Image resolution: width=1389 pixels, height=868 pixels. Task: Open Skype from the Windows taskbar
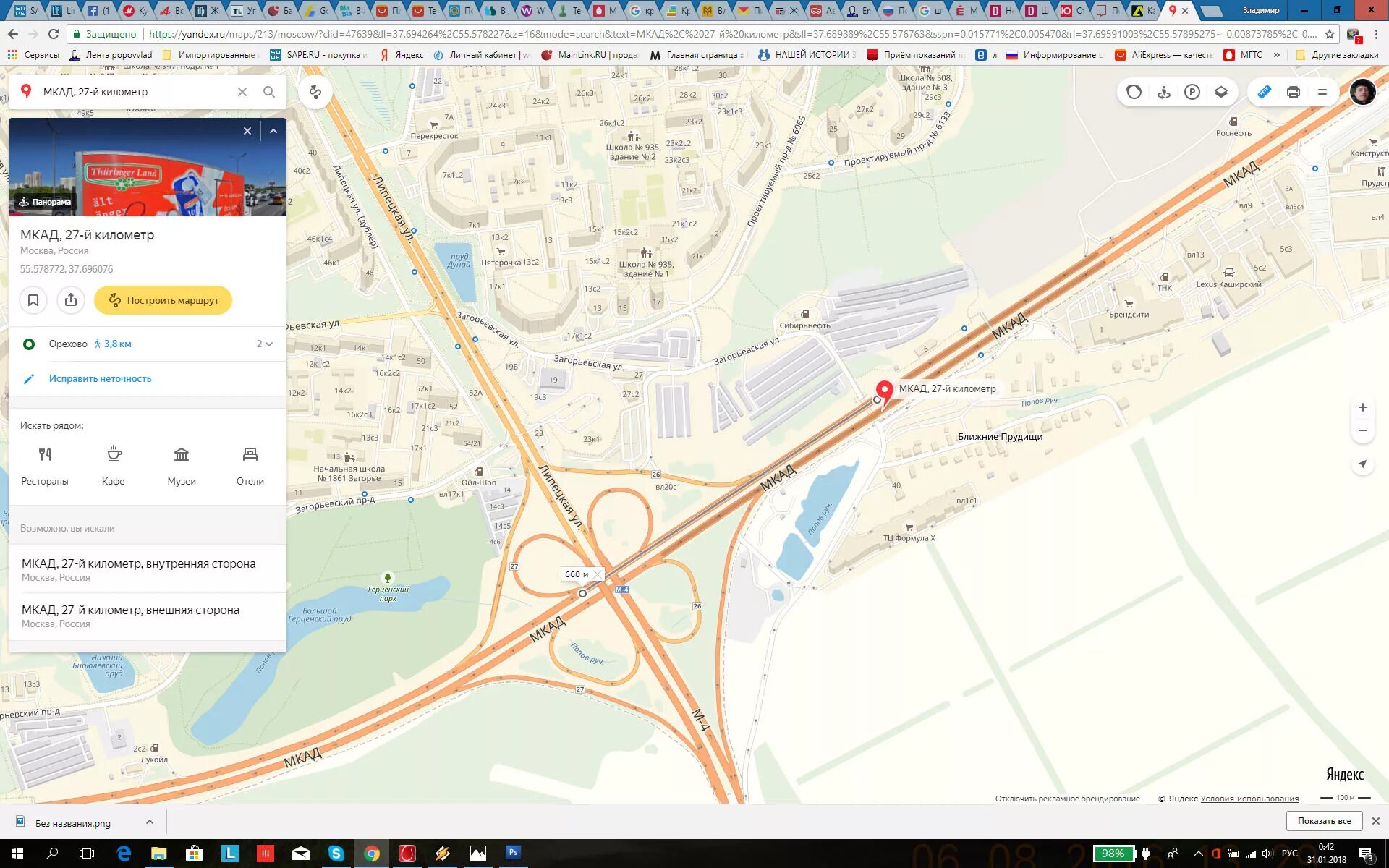(x=336, y=854)
